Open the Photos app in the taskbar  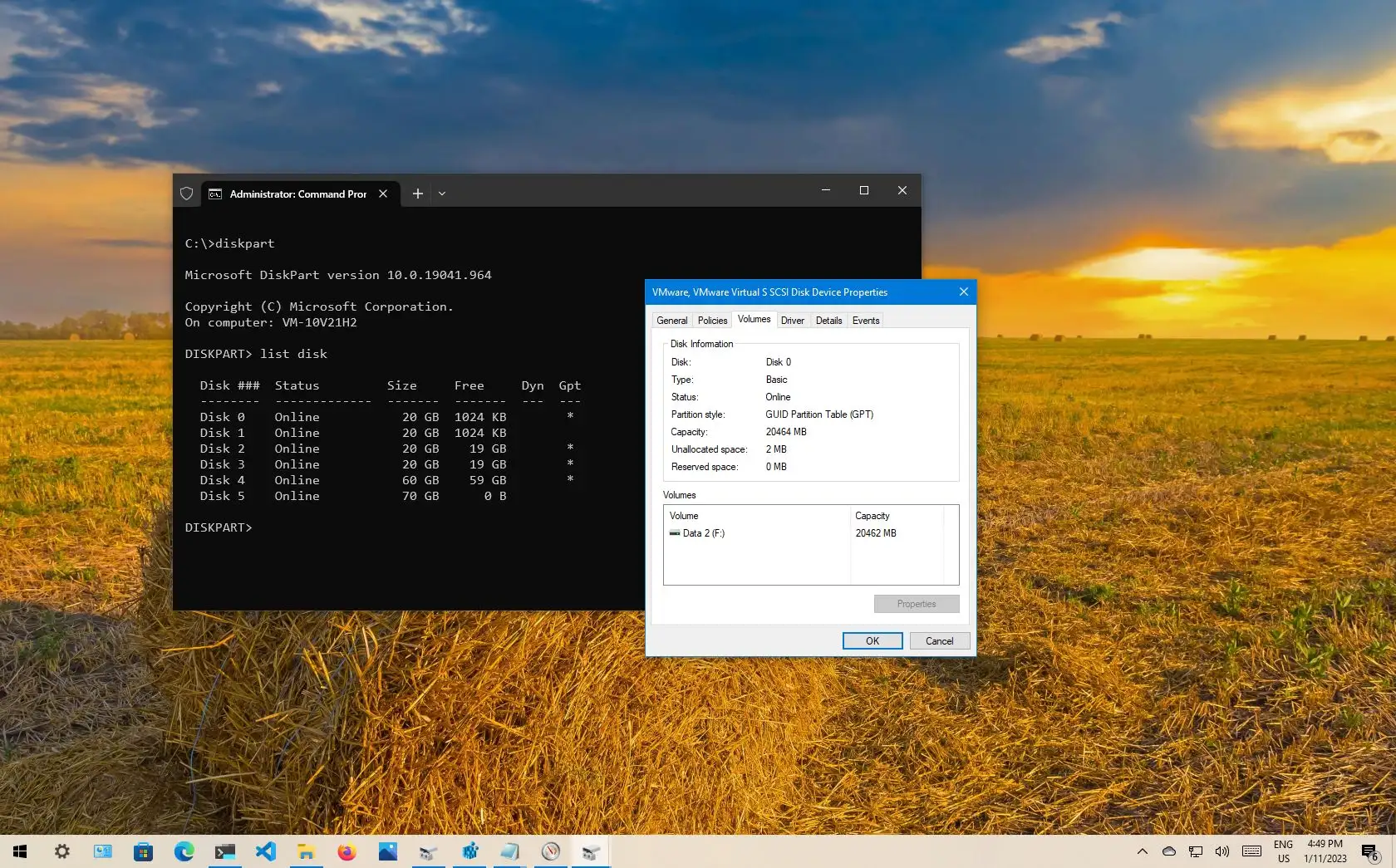point(387,851)
